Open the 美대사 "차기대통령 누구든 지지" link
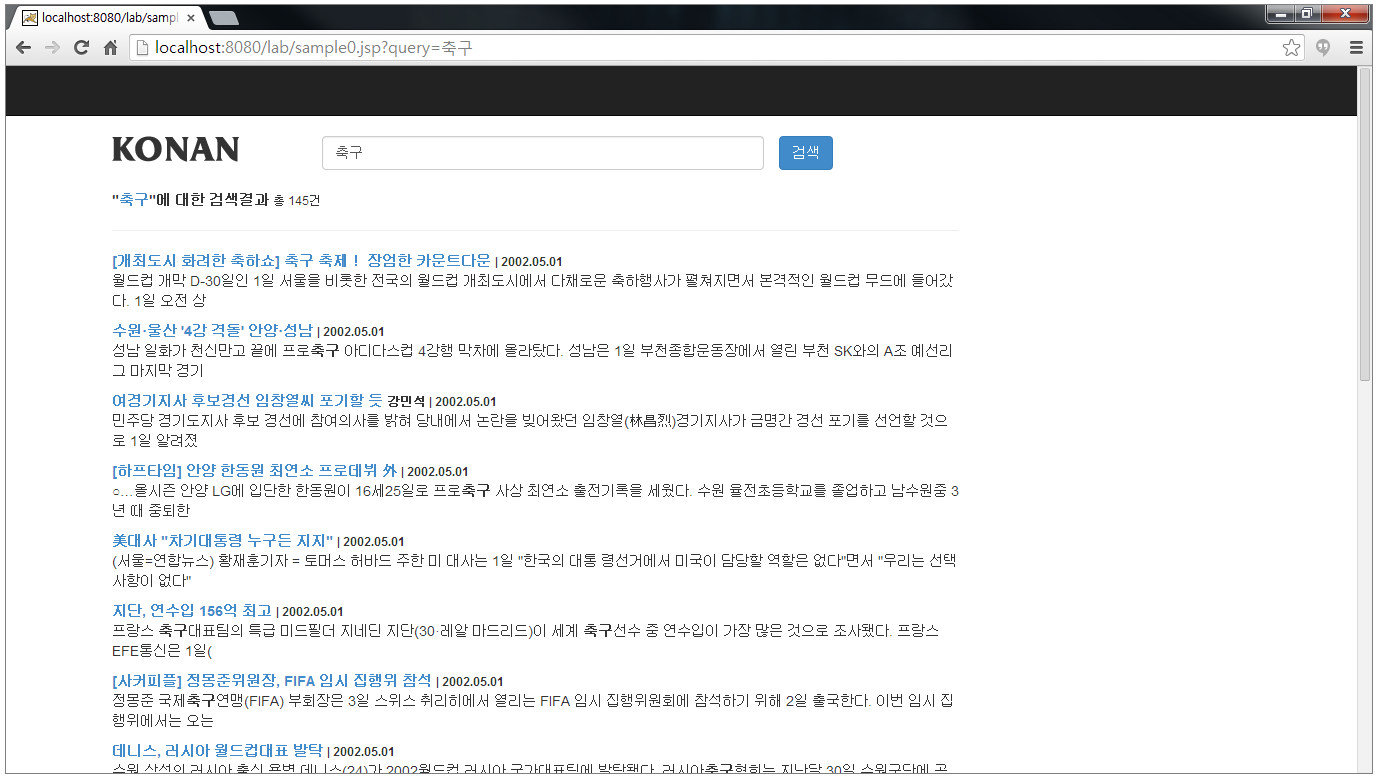The width and height of the screenshot is (1376, 777). tap(222, 540)
